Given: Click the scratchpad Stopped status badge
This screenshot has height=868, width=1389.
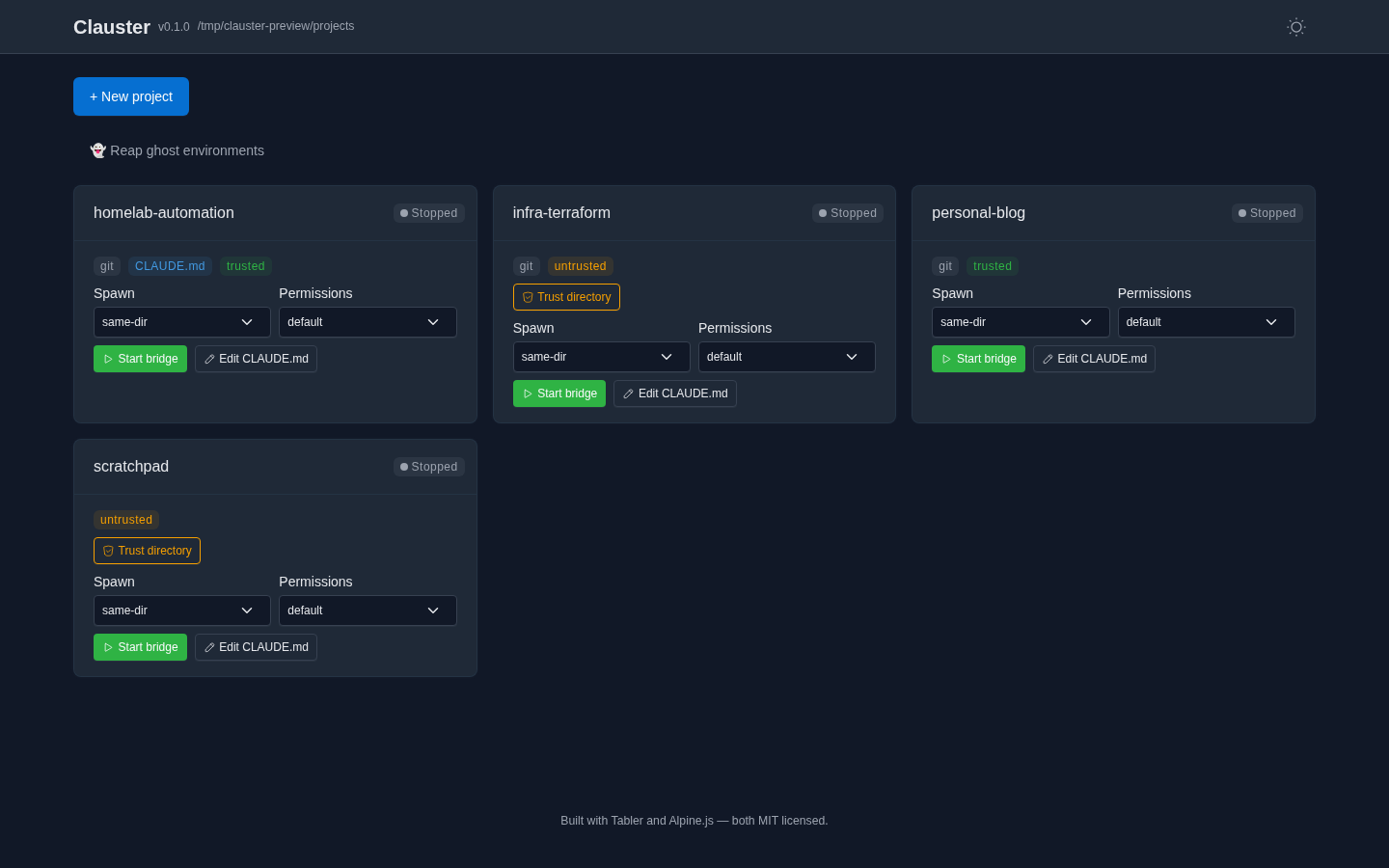Looking at the screenshot, I should click(429, 467).
